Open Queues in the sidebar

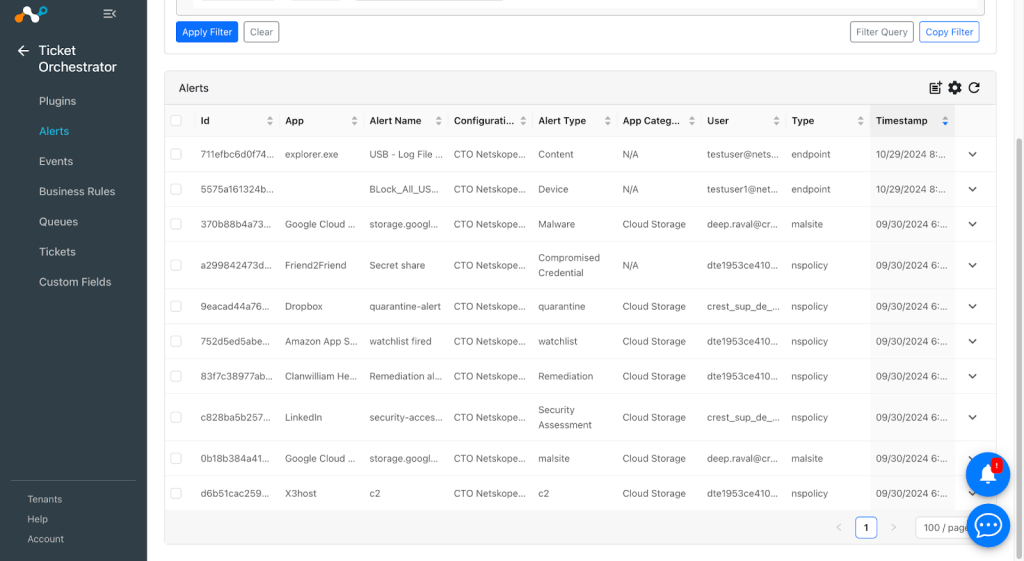pyautogui.click(x=58, y=221)
